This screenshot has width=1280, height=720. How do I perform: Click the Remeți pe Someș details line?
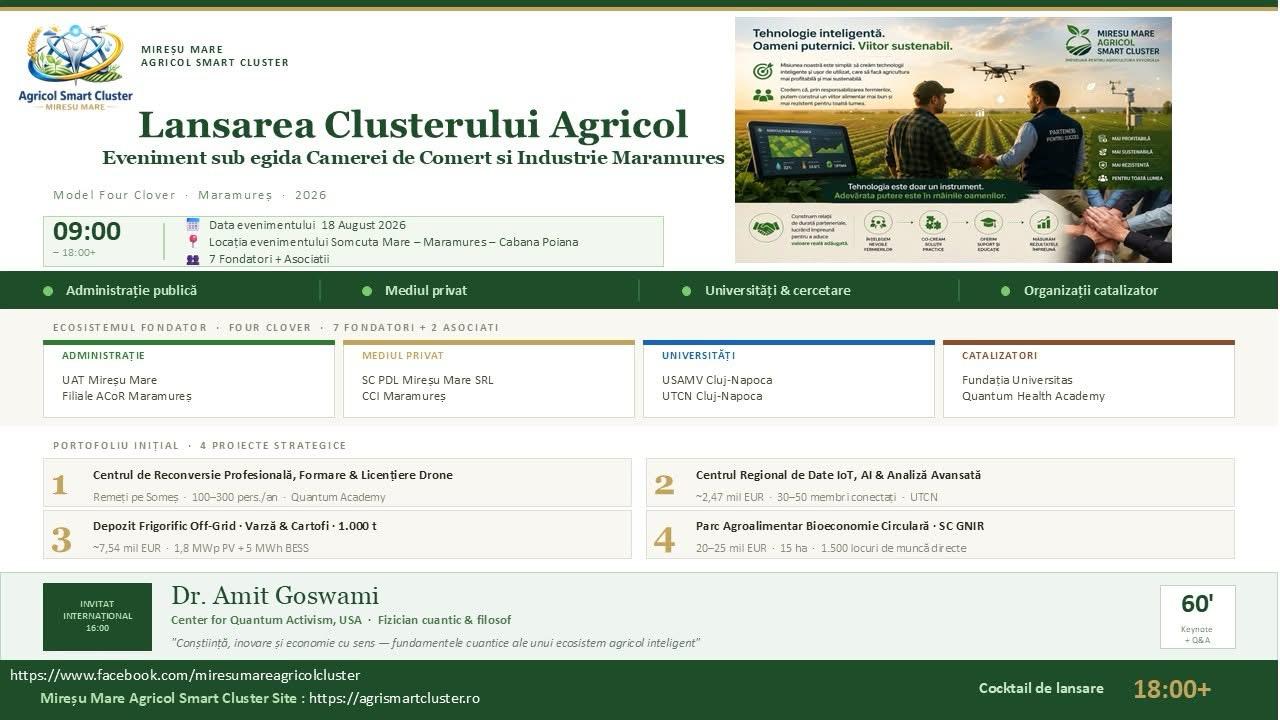[239, 497]
